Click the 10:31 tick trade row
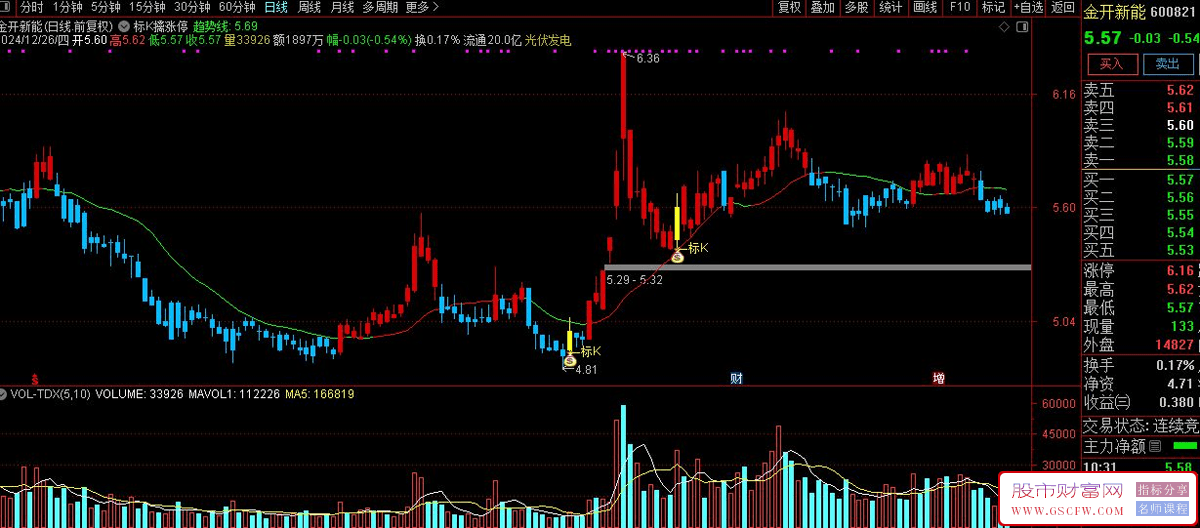Screen dimensions: 1200x528 (x=1141, y=466)
